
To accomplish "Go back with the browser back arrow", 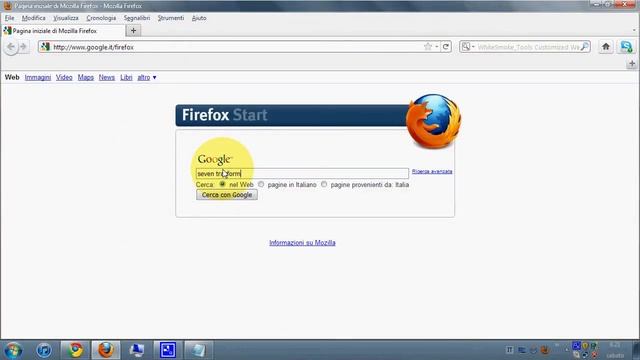I will point(11,47).
